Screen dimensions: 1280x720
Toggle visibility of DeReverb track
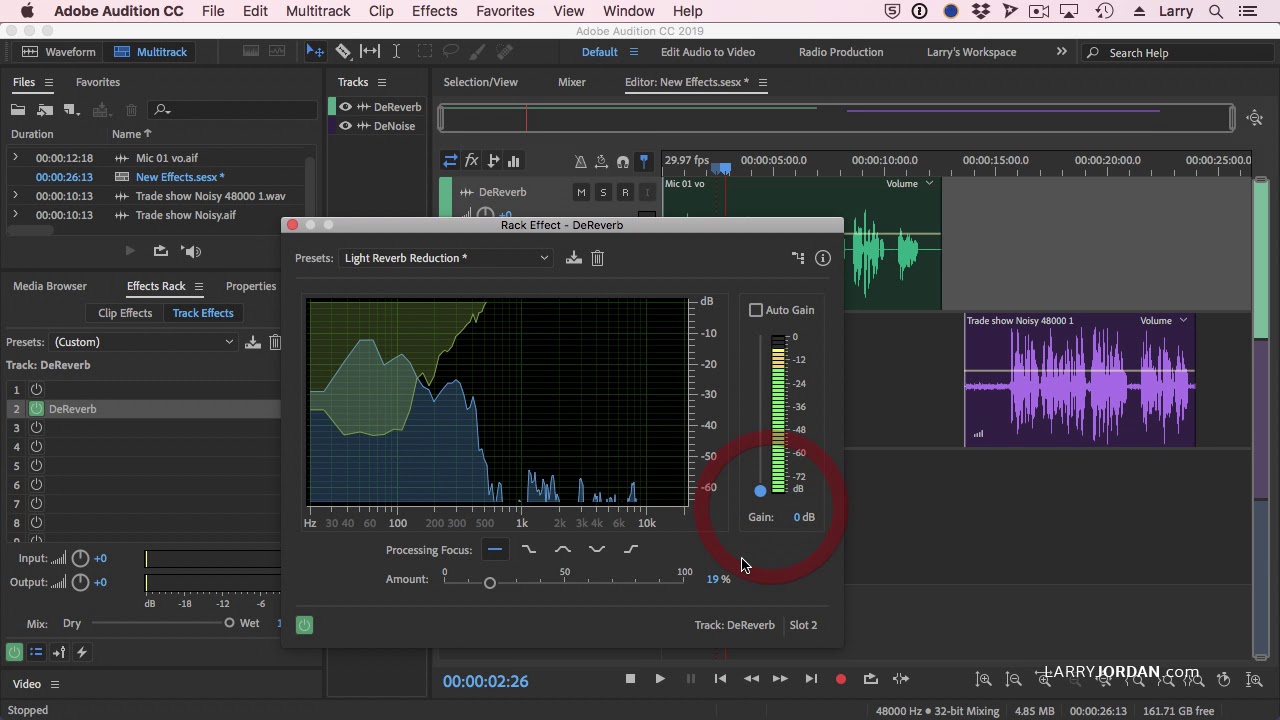click(x=345, y=107)
